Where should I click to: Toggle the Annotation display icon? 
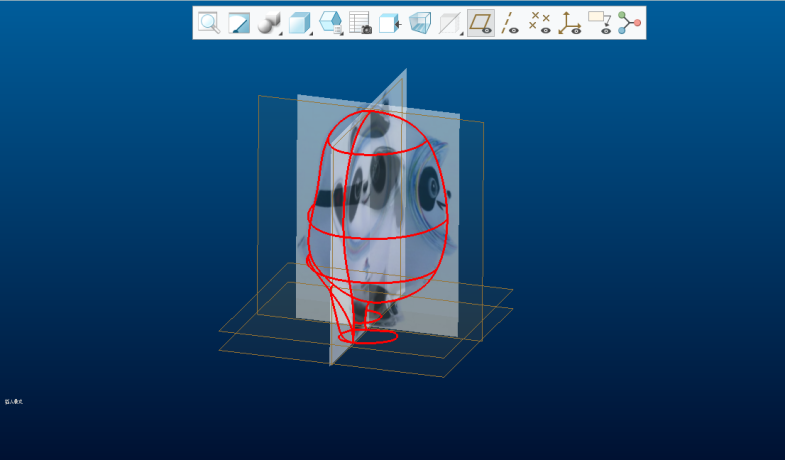pos(599,23)
